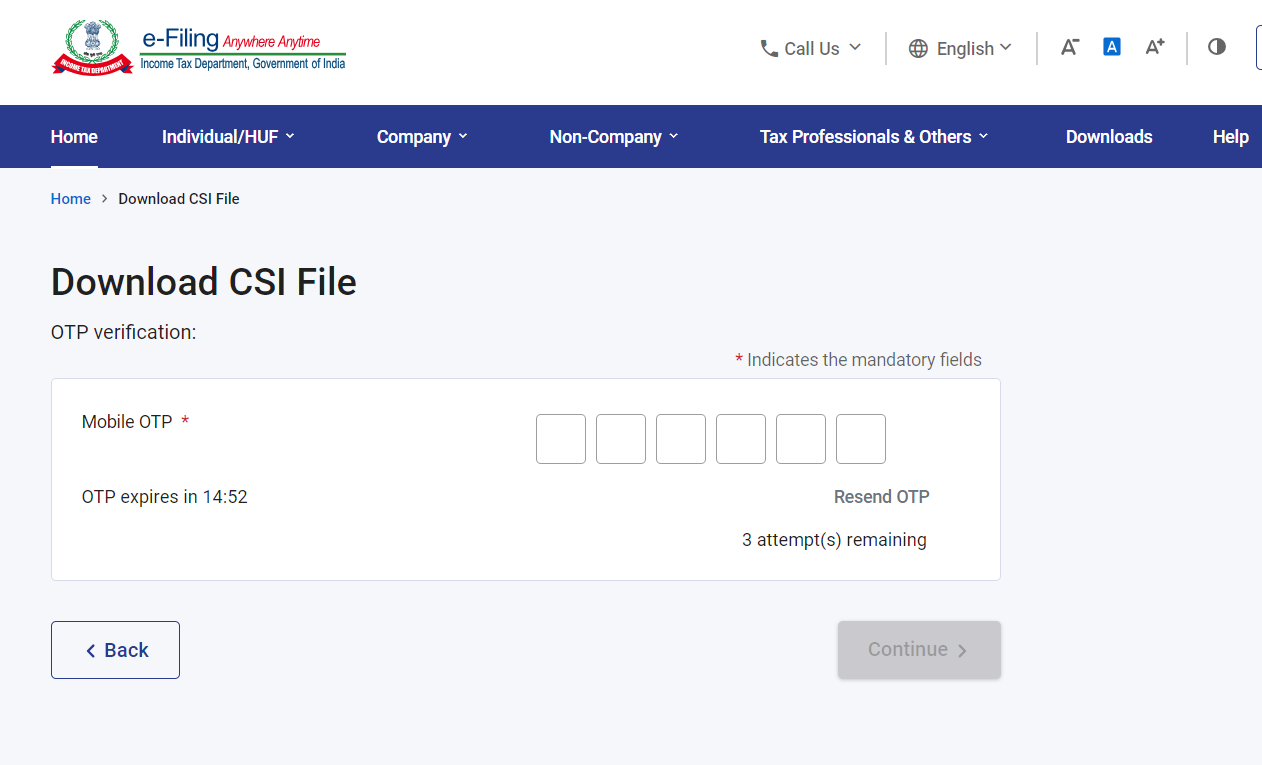This screenshot has height=765, width=1262.
Task: Focus the last Mobile OTP digit box
Action: [861, 439]
